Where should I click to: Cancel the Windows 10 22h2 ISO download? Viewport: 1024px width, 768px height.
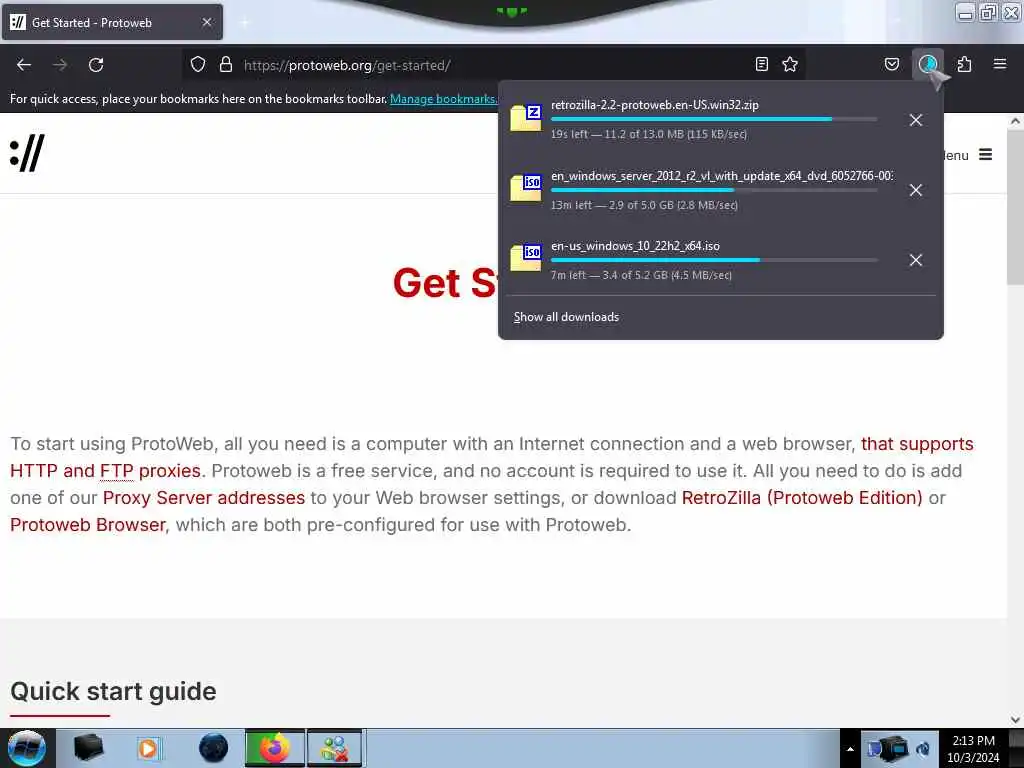pos(916,260)
